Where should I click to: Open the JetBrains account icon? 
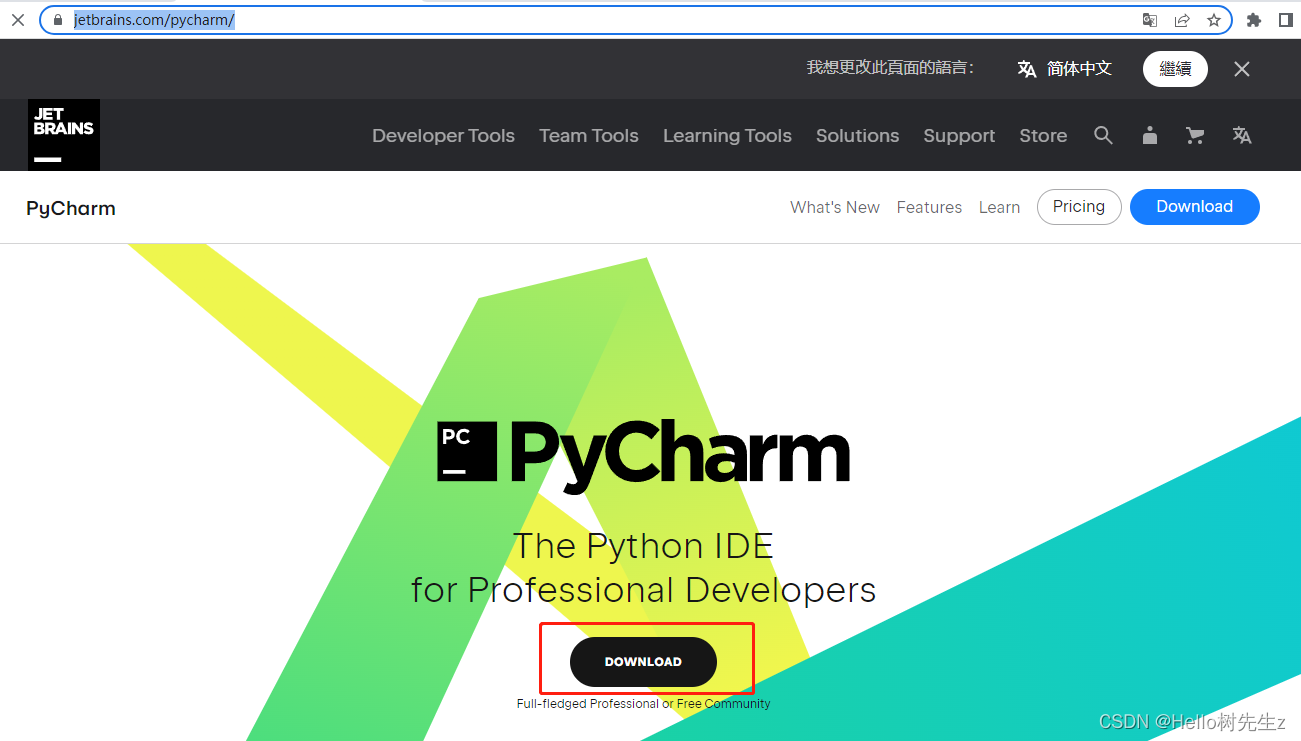[1150, 135]
